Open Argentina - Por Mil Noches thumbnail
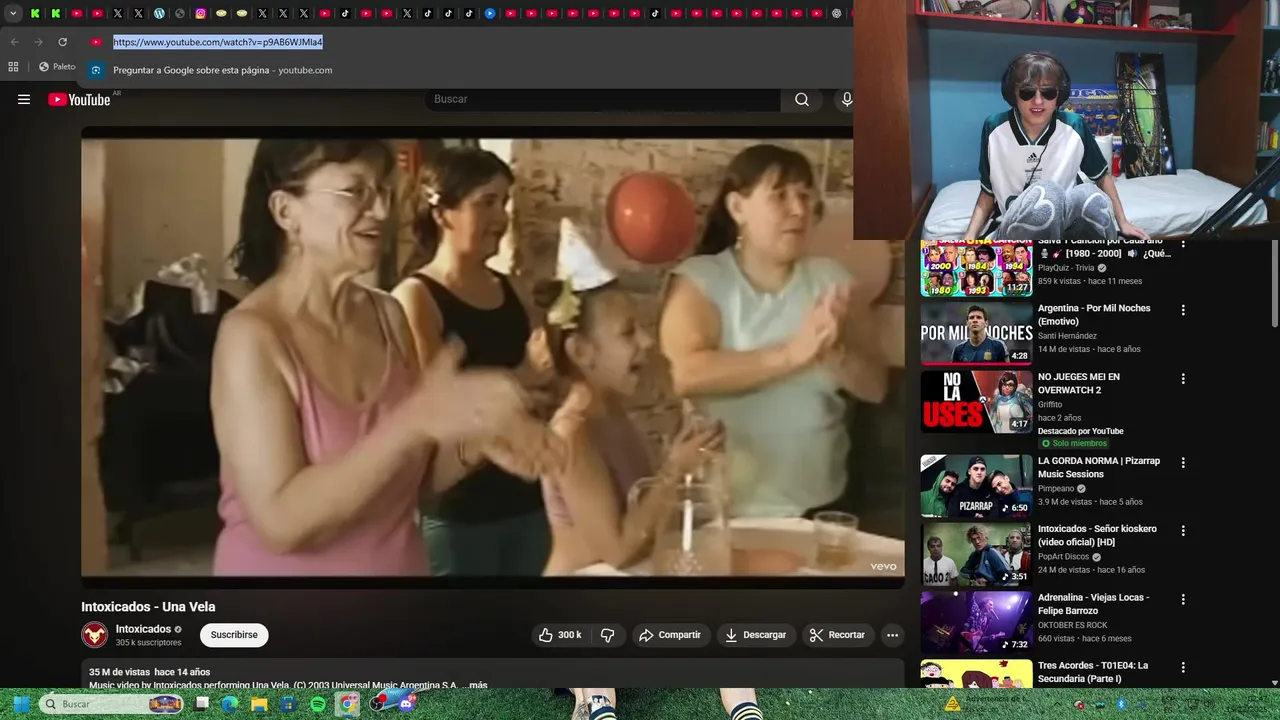 (x=976, y=333)
